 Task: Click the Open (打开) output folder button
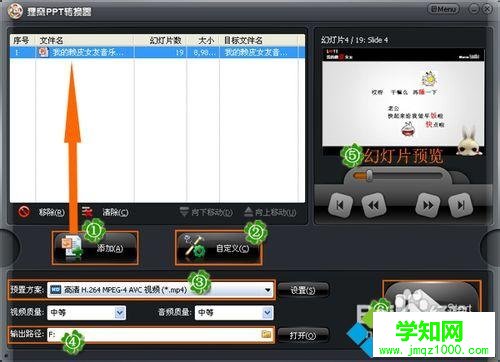[x=303, y=335]
